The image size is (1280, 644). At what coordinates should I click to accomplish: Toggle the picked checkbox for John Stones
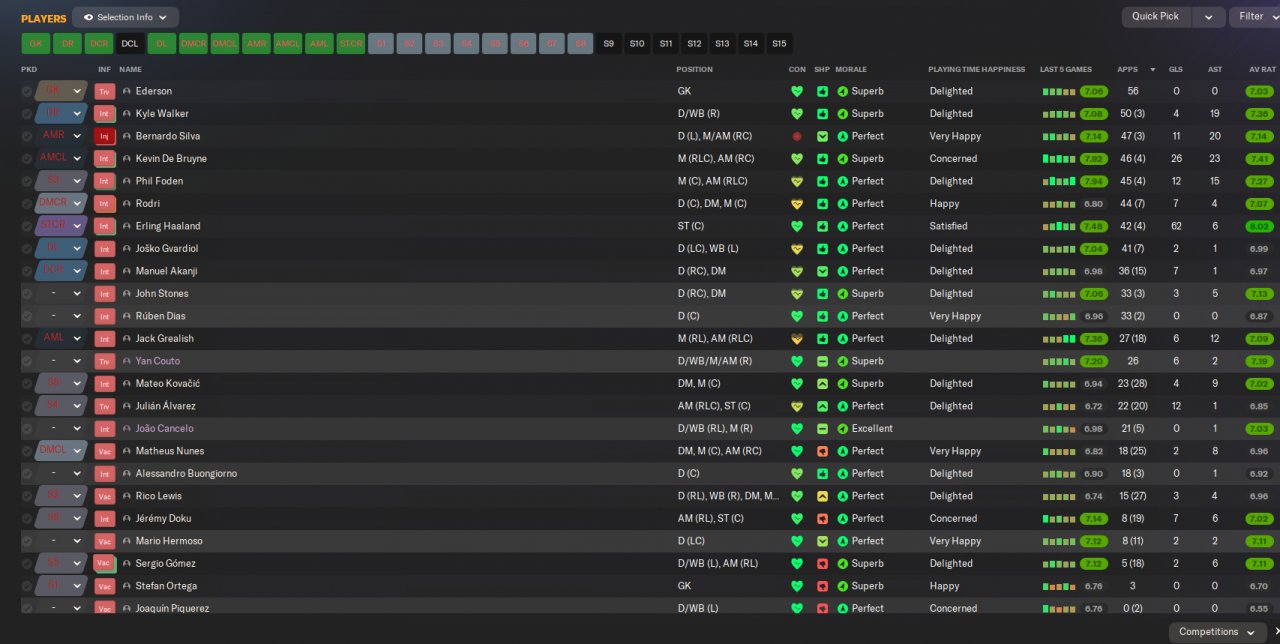27,294
